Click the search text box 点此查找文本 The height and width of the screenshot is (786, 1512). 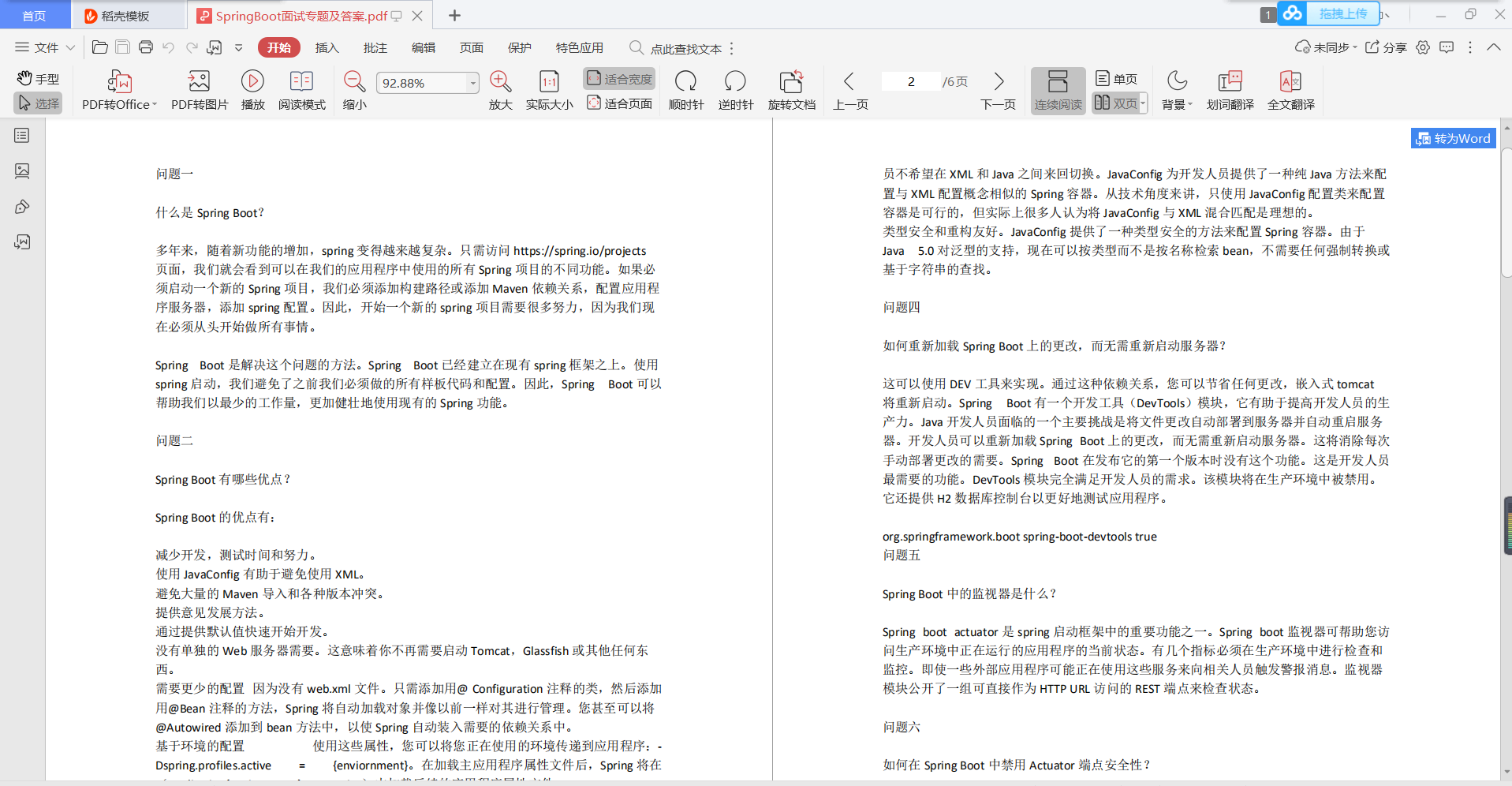coord(676,48)
